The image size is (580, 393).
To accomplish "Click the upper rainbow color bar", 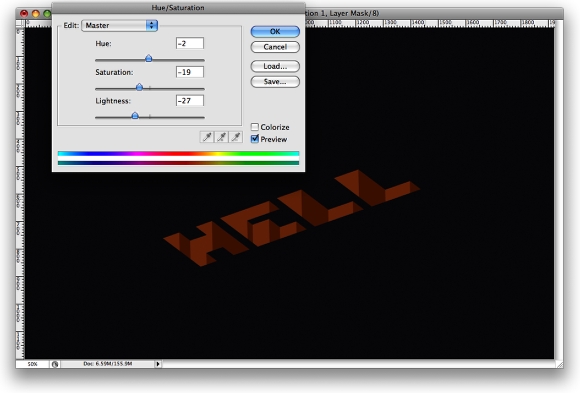I will click(x=178, y=154).
